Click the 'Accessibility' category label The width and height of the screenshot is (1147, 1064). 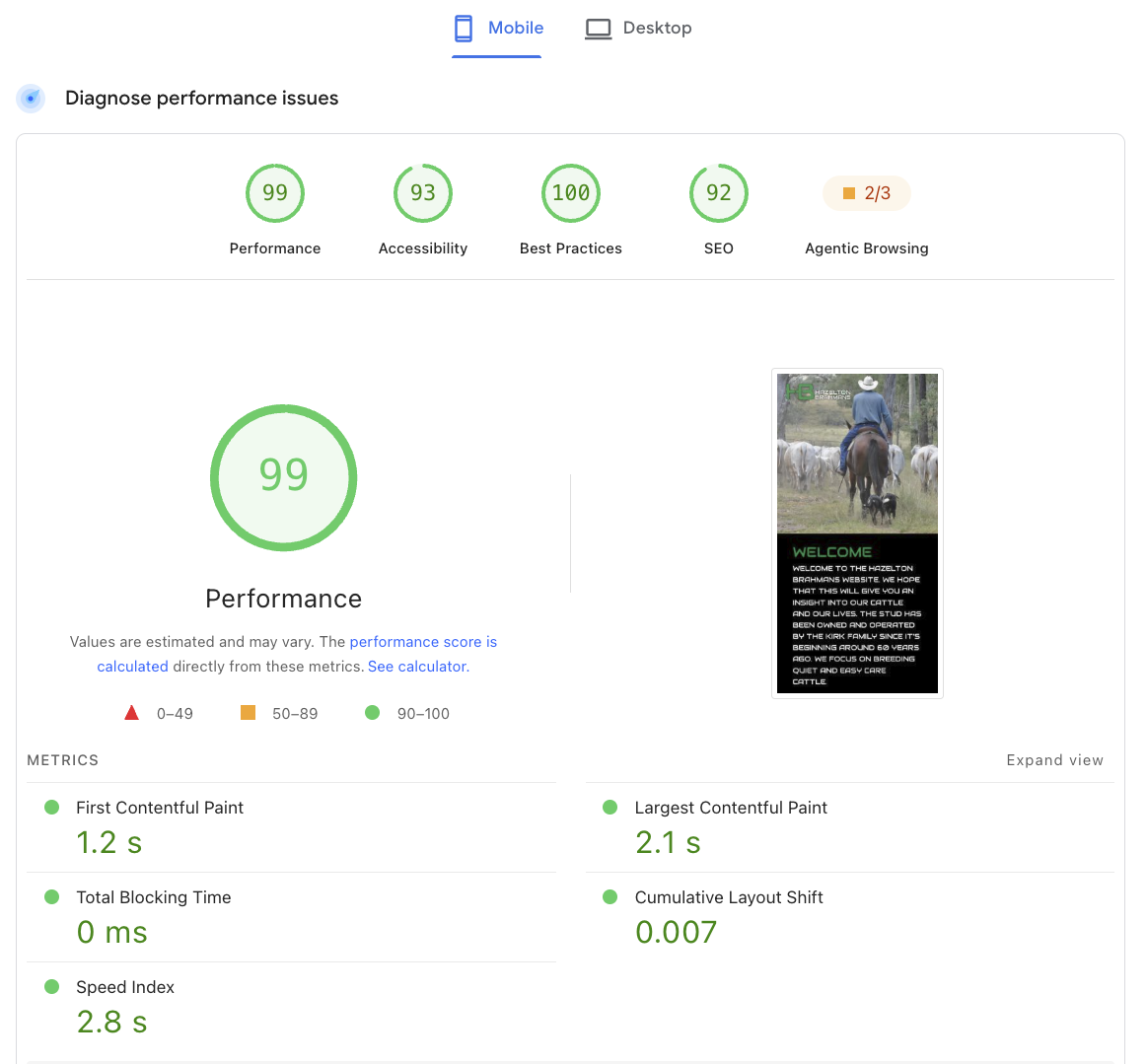click(x=423, y=248)
